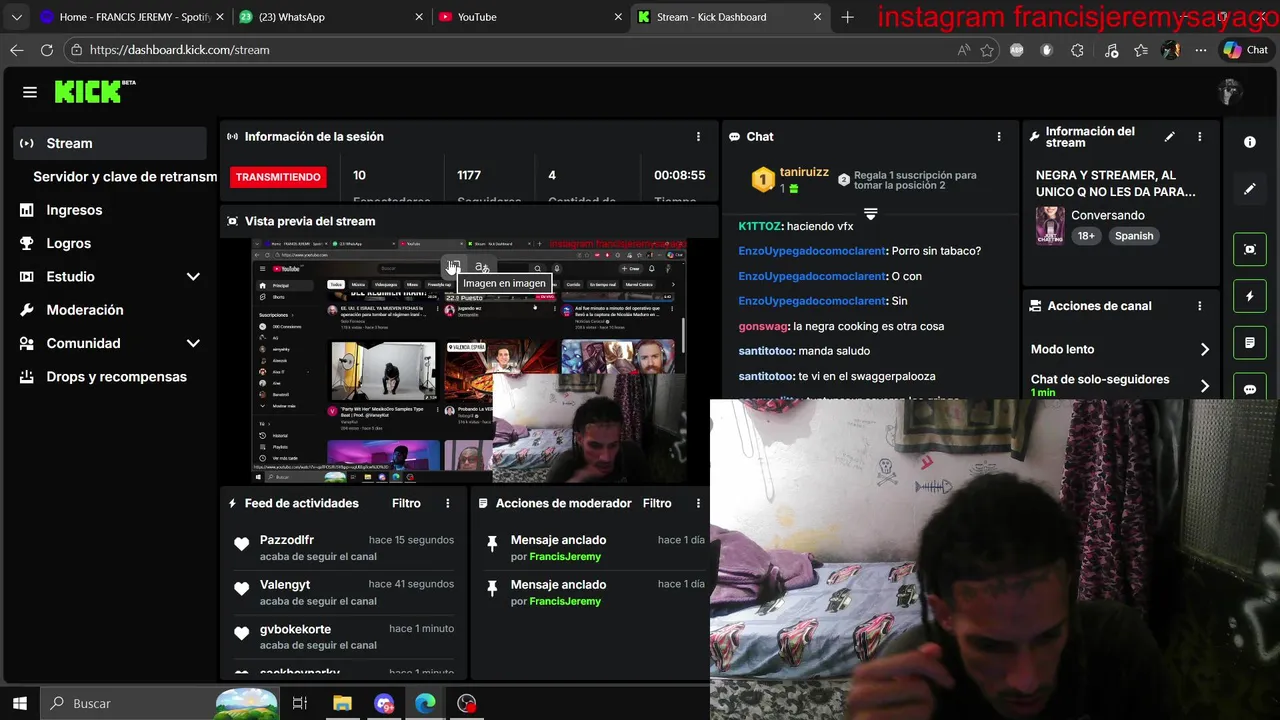Open Task View on taskbar
Screen dimensions: 1280x720
click(x=299, y=703)
